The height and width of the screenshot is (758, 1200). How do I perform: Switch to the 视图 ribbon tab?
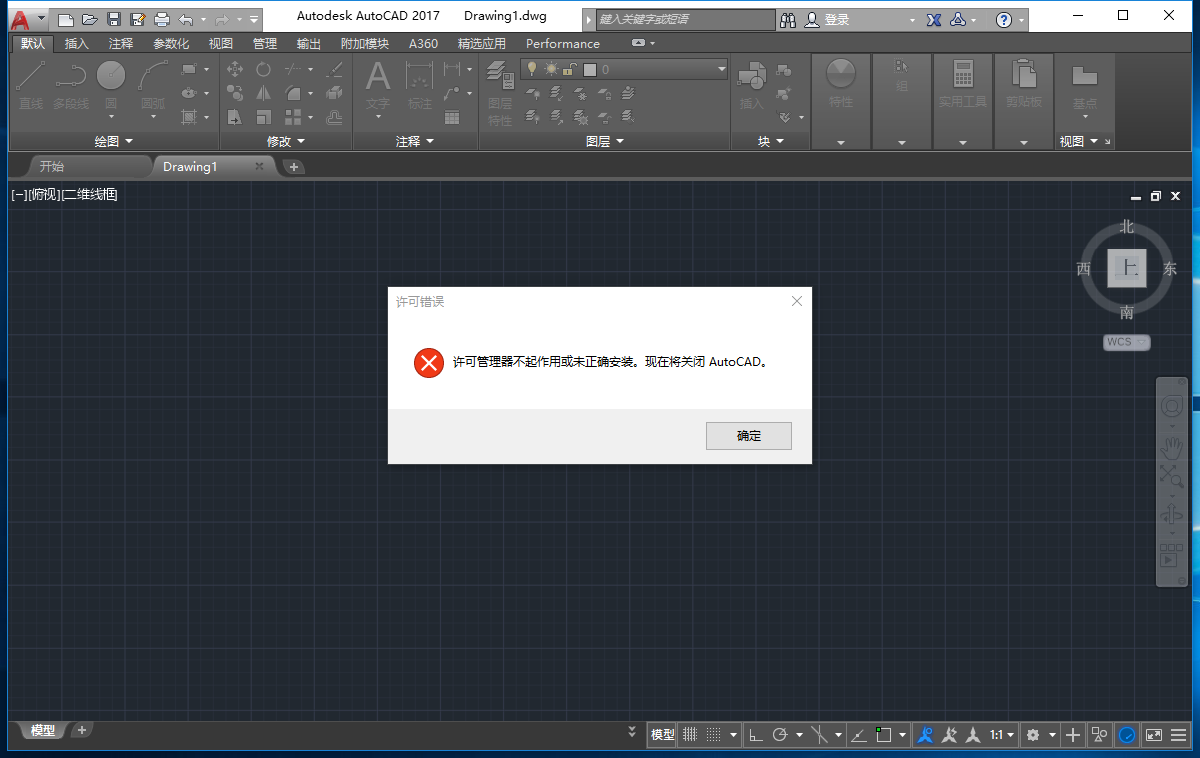tap(221, 43)
